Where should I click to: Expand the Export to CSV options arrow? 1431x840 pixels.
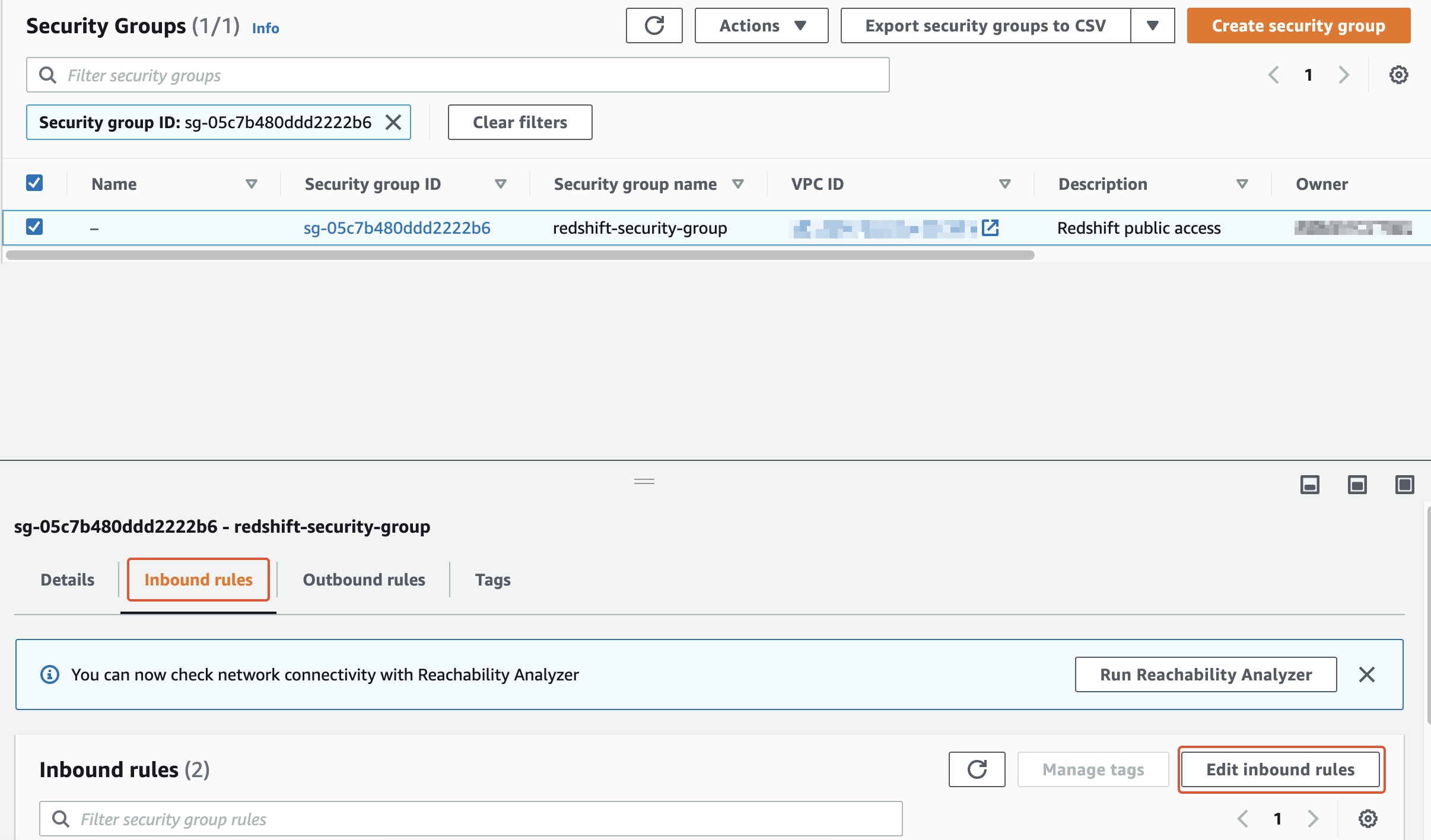coord(1152,26)
